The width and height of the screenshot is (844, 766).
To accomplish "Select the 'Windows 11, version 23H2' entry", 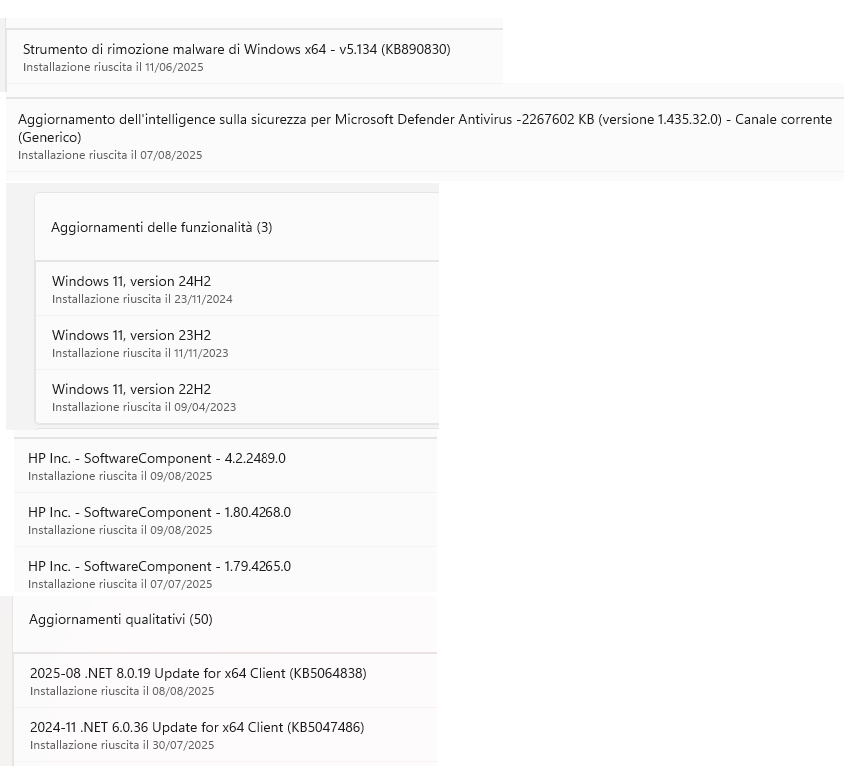I will (237, 343).
